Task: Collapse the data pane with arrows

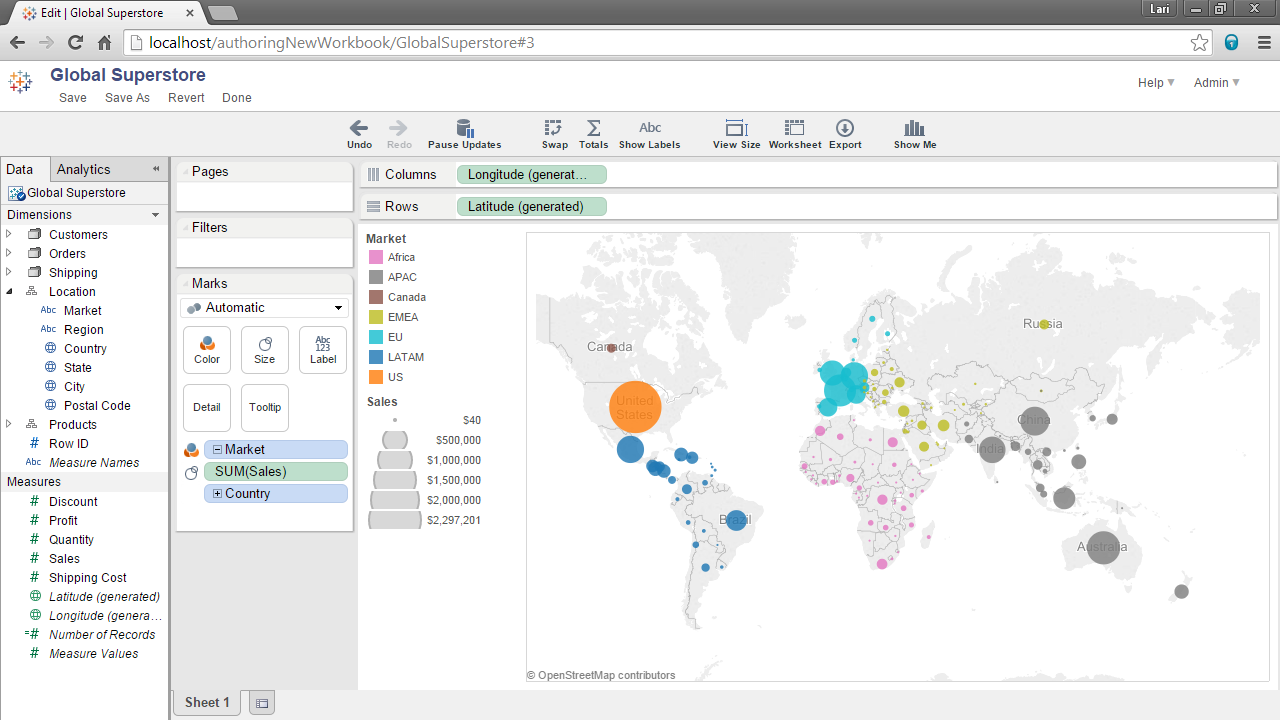Action: pyautogui.click(x=156, y=169)
